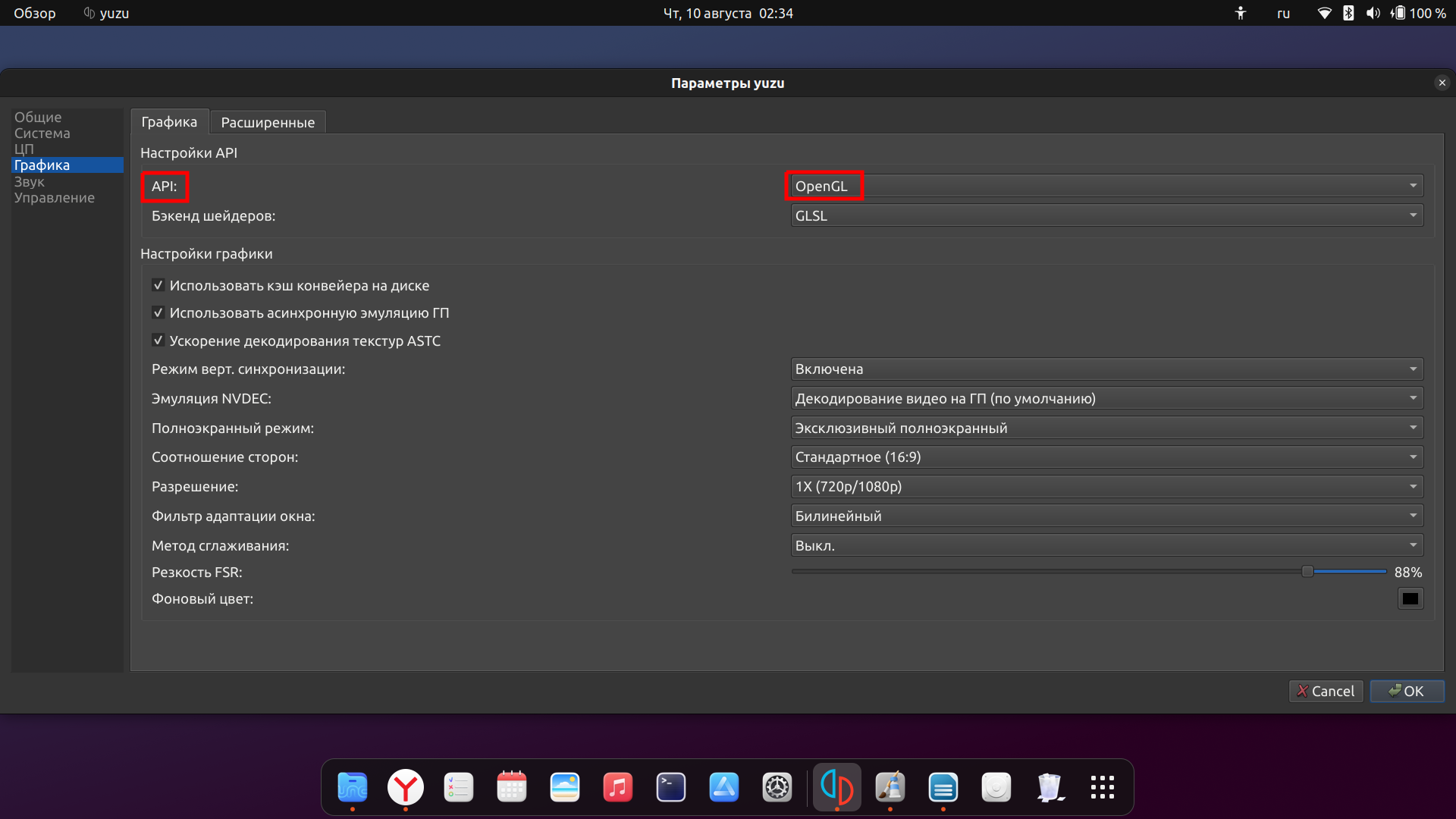Open the paintbrush app in the dock
1456x819 pixels.
pos(890,787)
